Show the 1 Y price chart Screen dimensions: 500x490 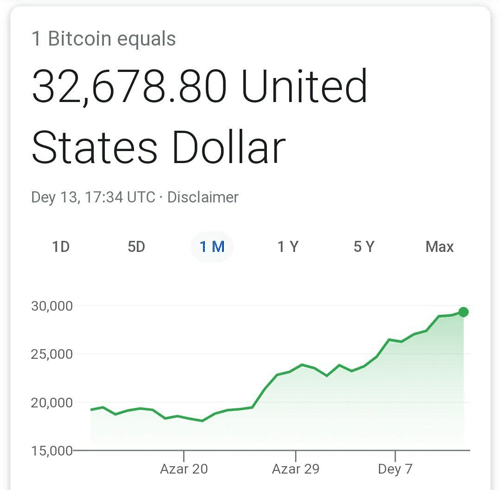click(288, 247)
